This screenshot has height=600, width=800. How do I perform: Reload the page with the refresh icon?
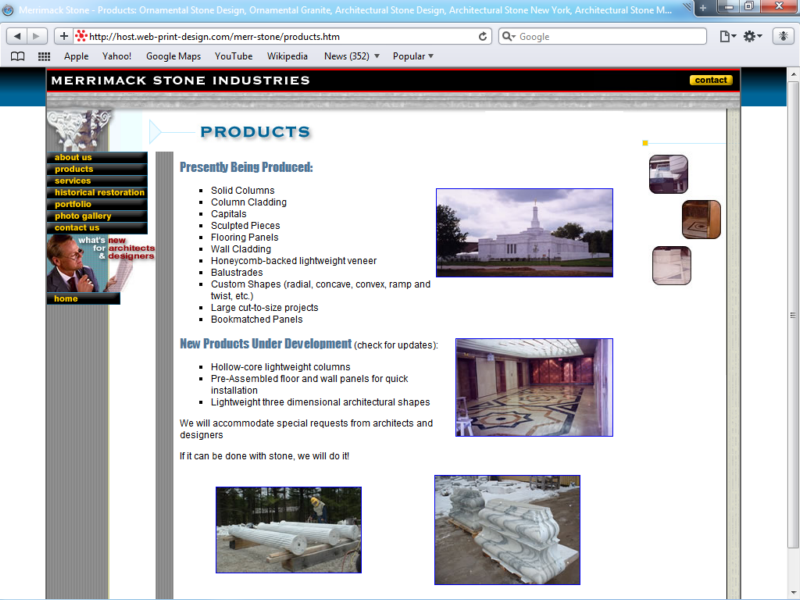pos(482,36)
